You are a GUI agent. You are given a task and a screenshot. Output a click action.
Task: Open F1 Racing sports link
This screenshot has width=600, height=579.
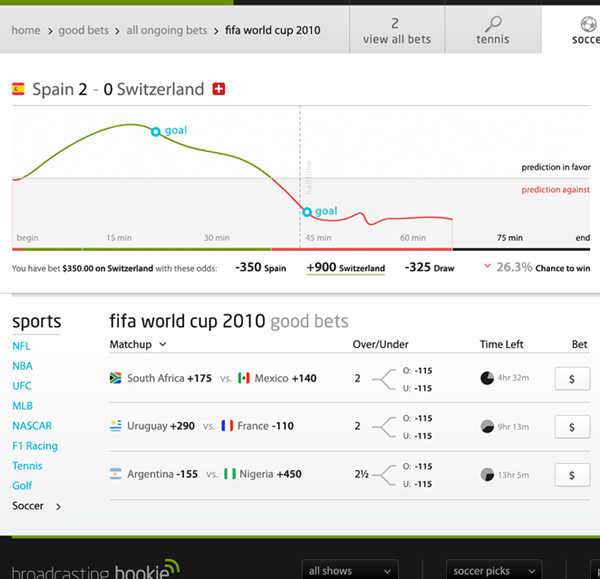pyautogui.click(x=35, y=446)
